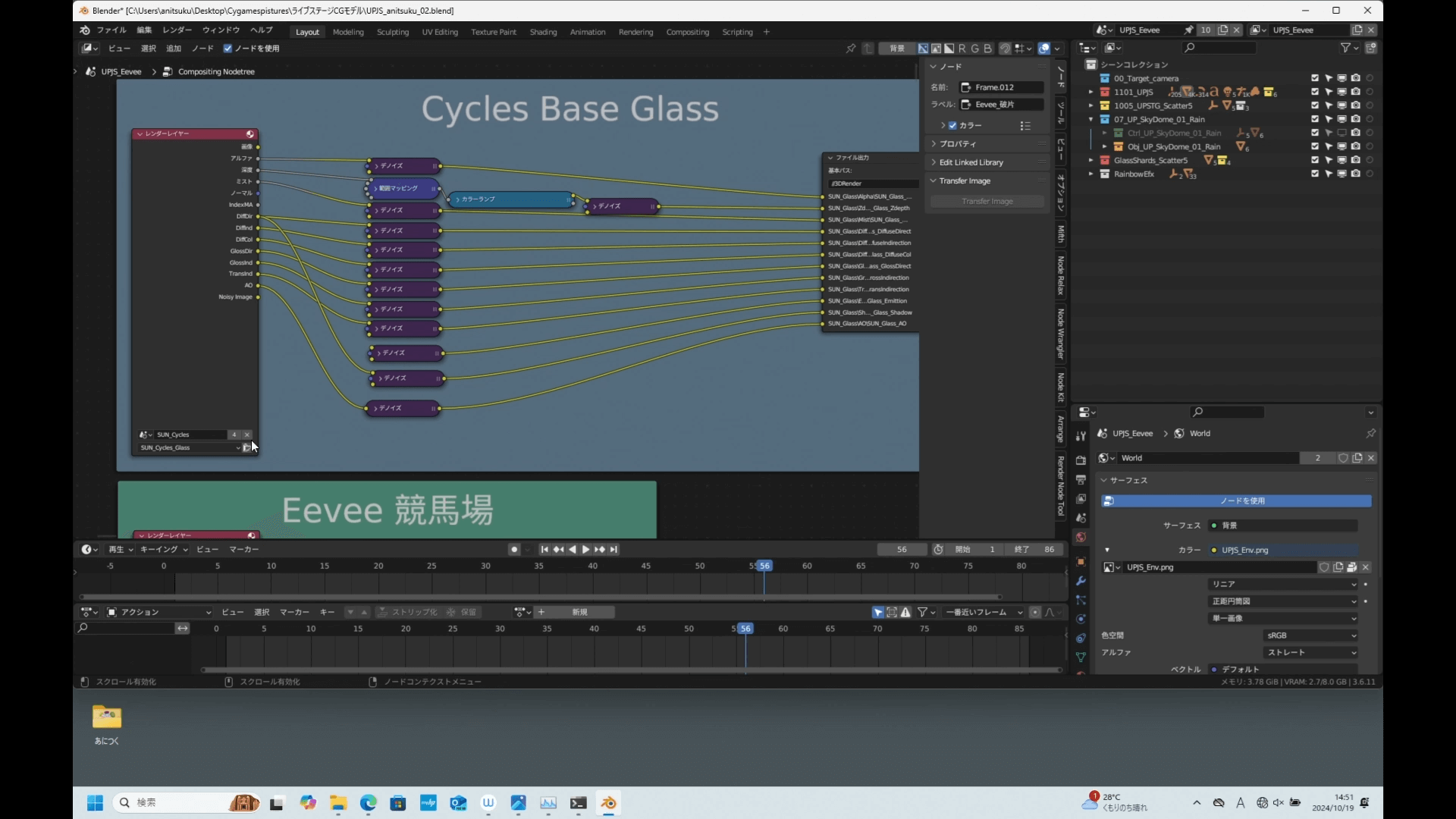Switch to the Compositing workspace tab
This screenshot has width=1456, height=819.
pyautogui.click(x=687, y=32)
